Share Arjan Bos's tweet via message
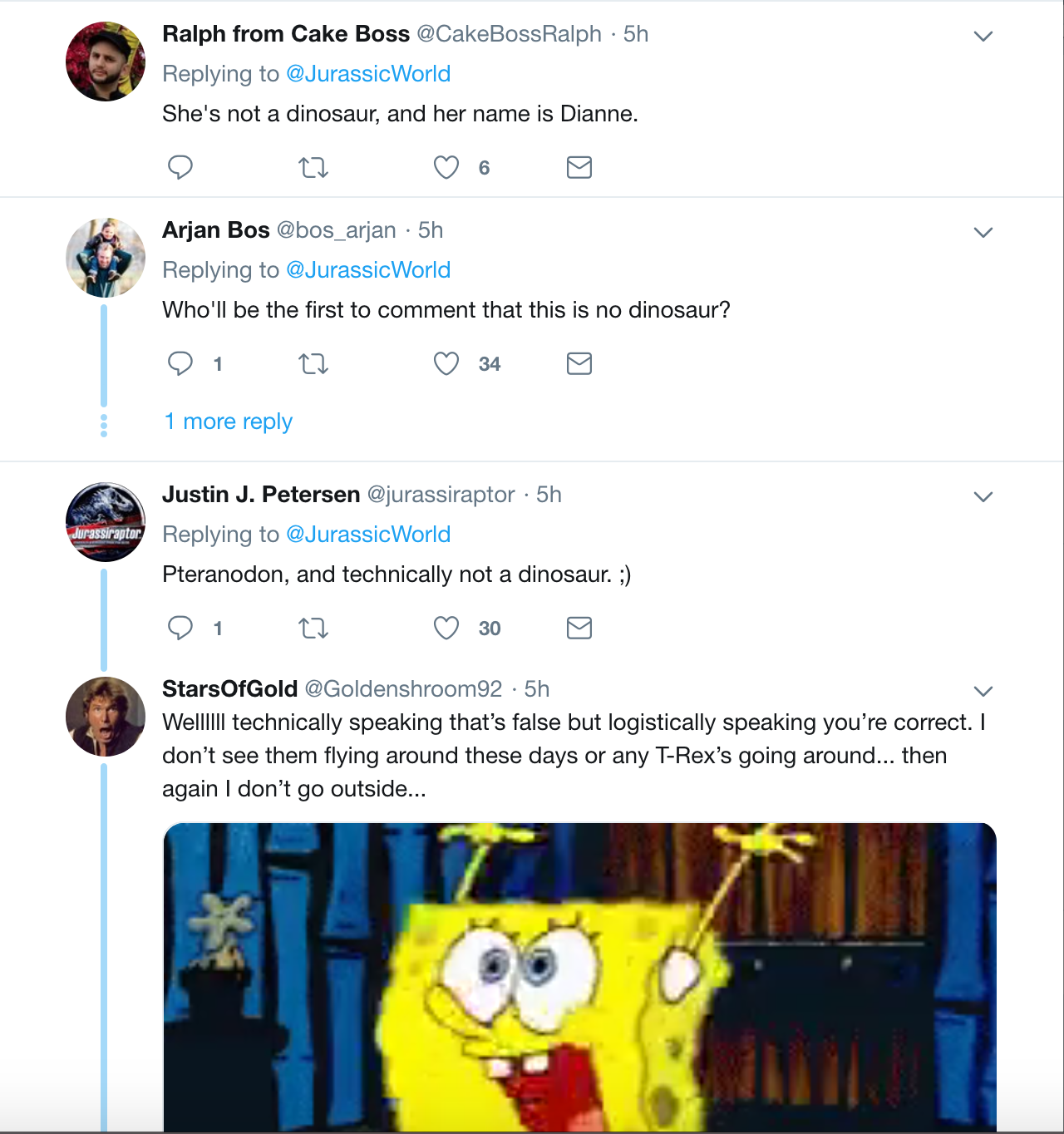 pos(579,364)
